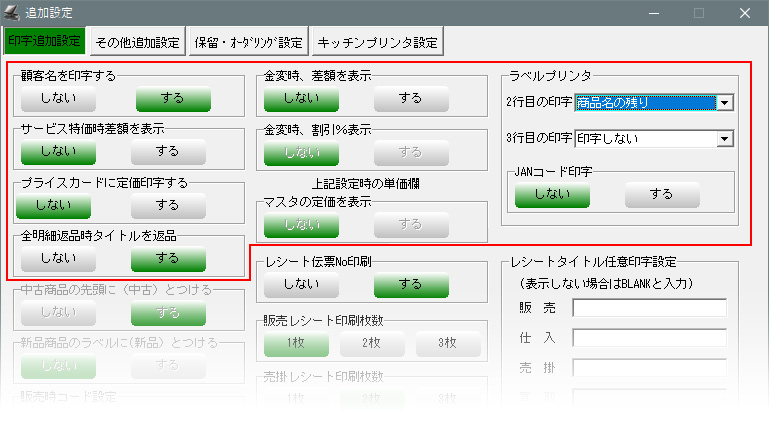Select the 印字追加設定 tab
The height and width of the screenshot is (443, 769).
[x=44, y=42]
